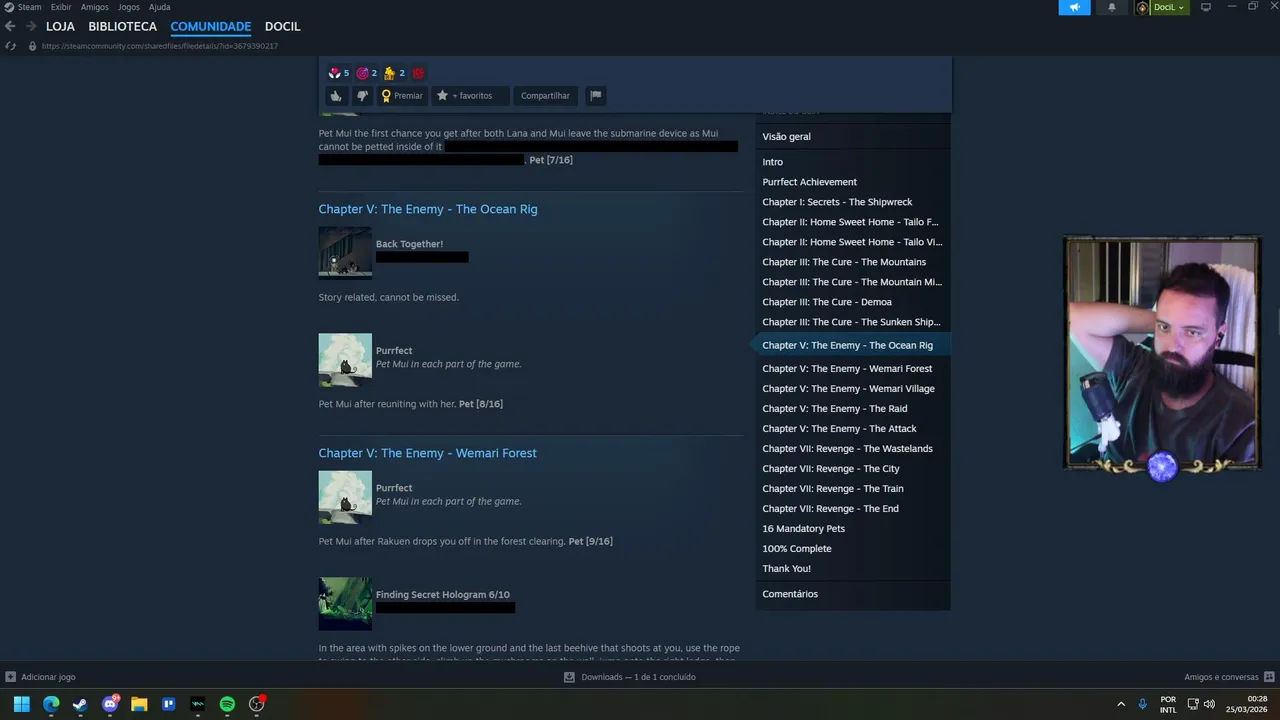Jump to Chapter V: The Enemy - The Raid
The height and width of the screenshot is (720, 1280).
pos(835,409)
